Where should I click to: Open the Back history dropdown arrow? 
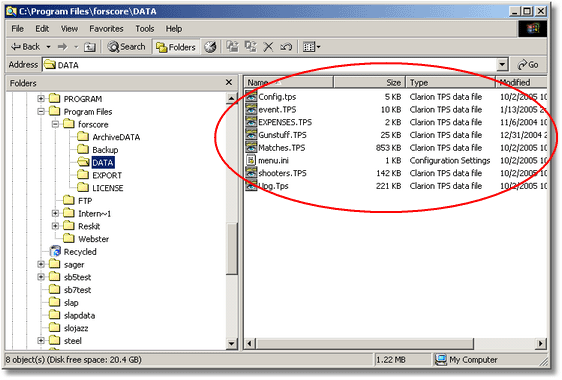pos(48,47)
